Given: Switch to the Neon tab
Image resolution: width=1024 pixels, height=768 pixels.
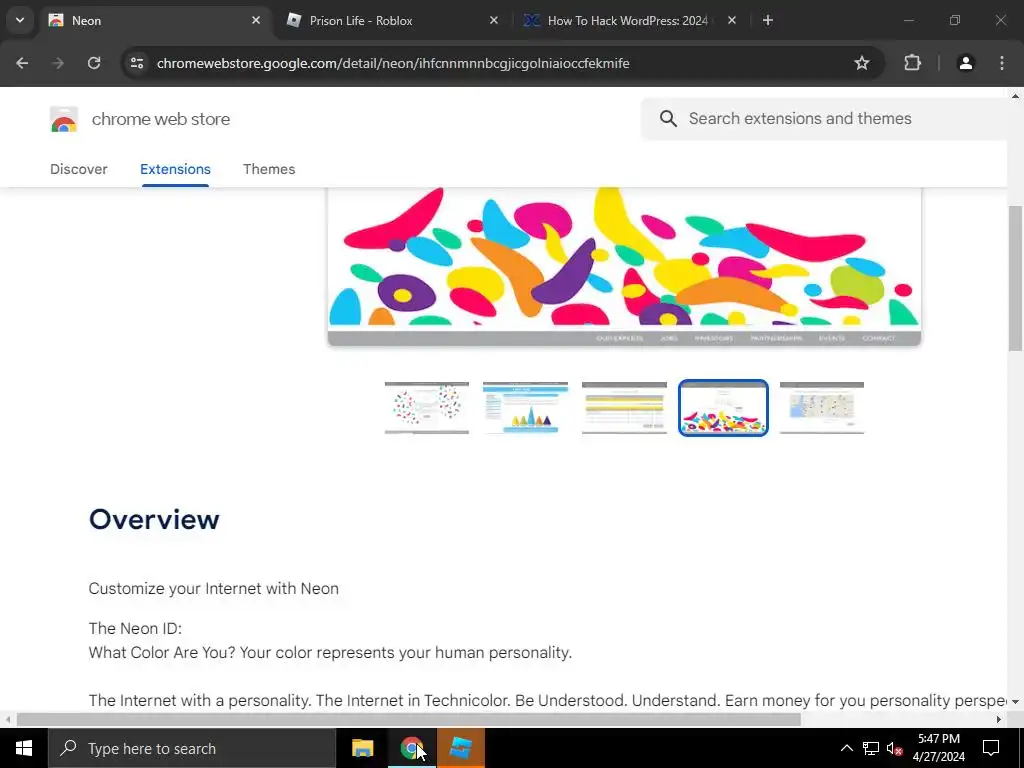Looking at the screenshot, I should click(x=155, y=20).
